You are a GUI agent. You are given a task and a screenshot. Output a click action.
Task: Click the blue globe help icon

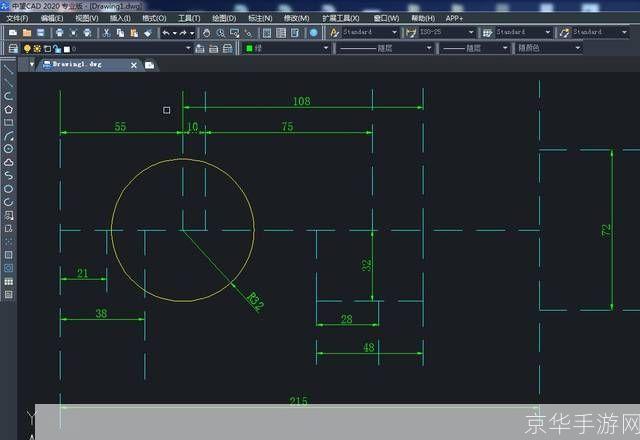tap(313, 33)
